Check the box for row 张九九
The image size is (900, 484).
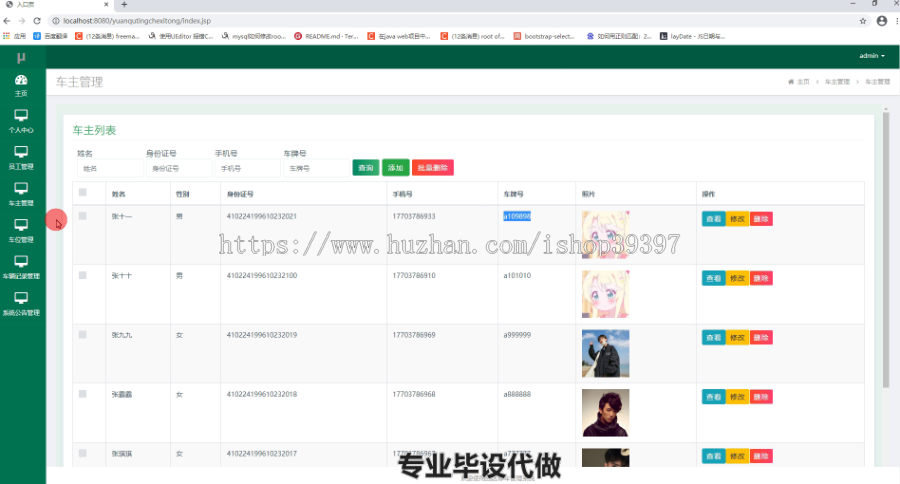(x=83, y=335)
